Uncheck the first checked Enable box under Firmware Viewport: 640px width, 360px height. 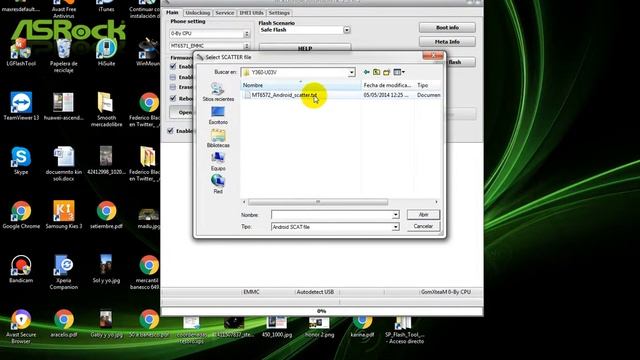[x=173, y=66]
